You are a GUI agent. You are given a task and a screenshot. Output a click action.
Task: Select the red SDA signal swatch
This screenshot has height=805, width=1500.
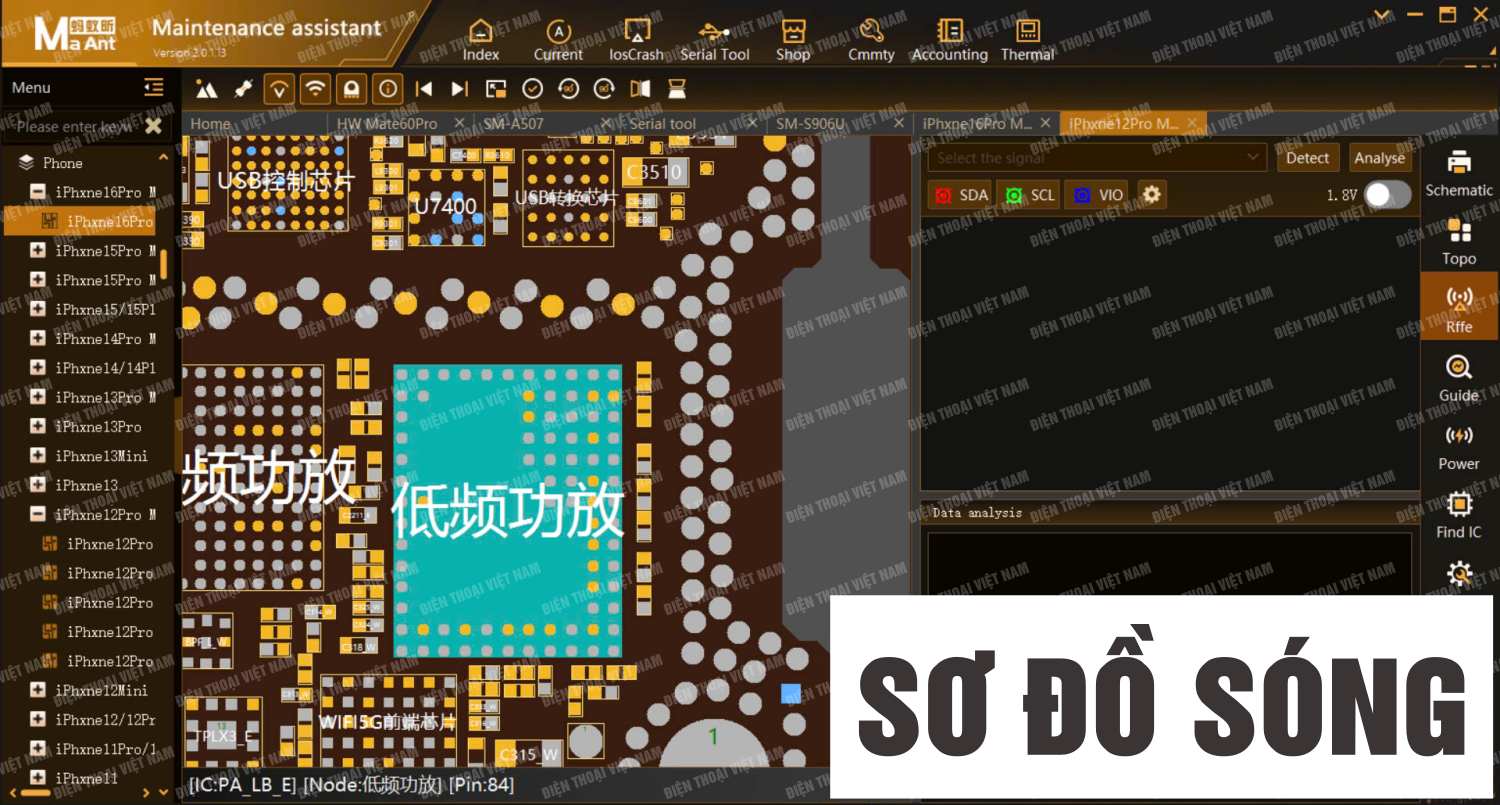click(x=942, y=195)
